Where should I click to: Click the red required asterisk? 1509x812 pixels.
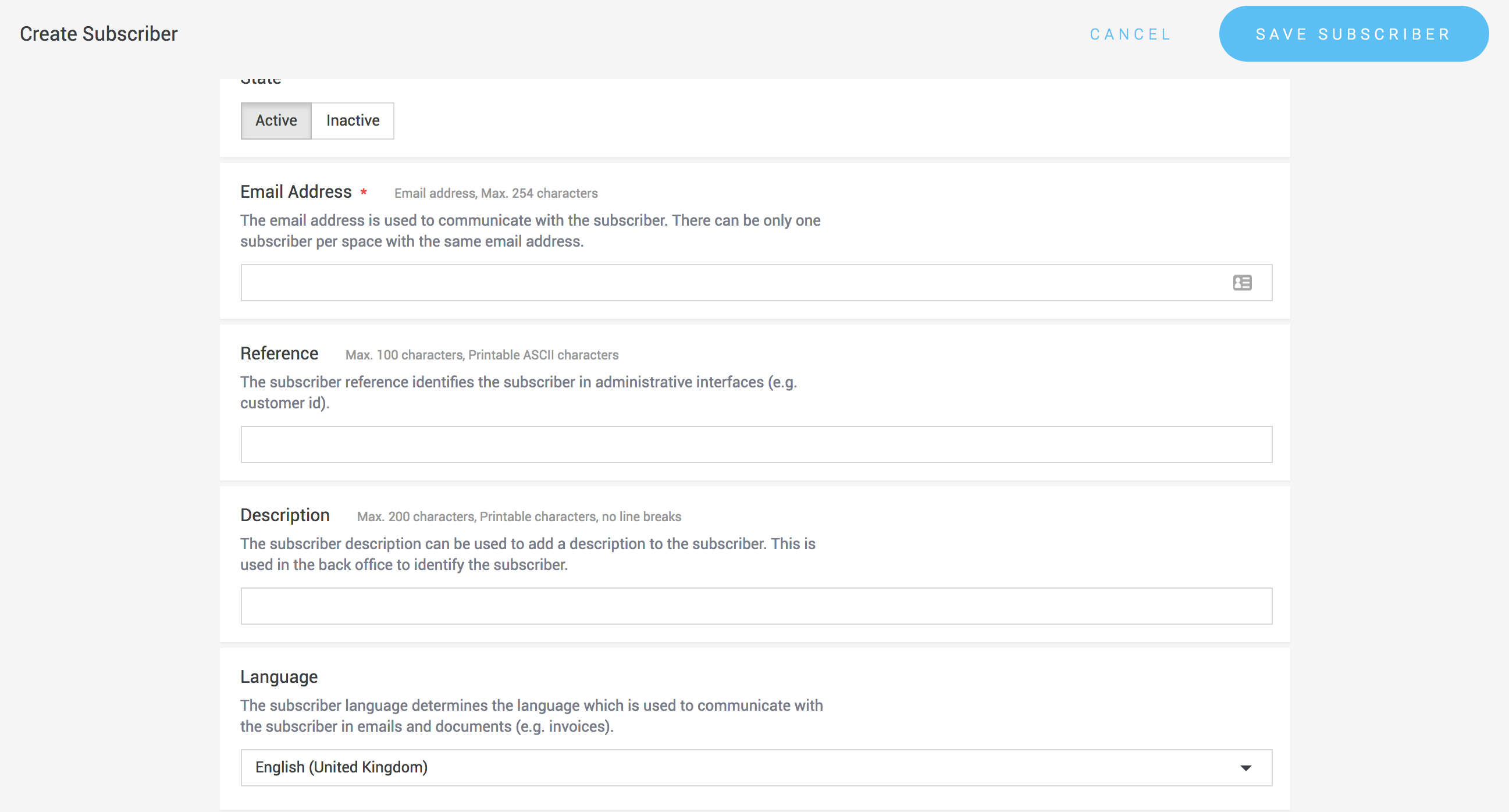coord(364,192)
